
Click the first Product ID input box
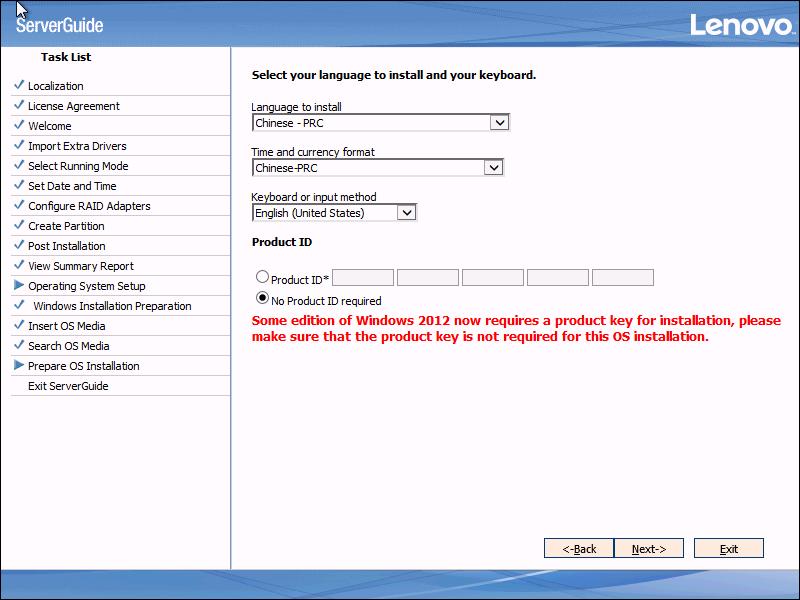[364, 277]
